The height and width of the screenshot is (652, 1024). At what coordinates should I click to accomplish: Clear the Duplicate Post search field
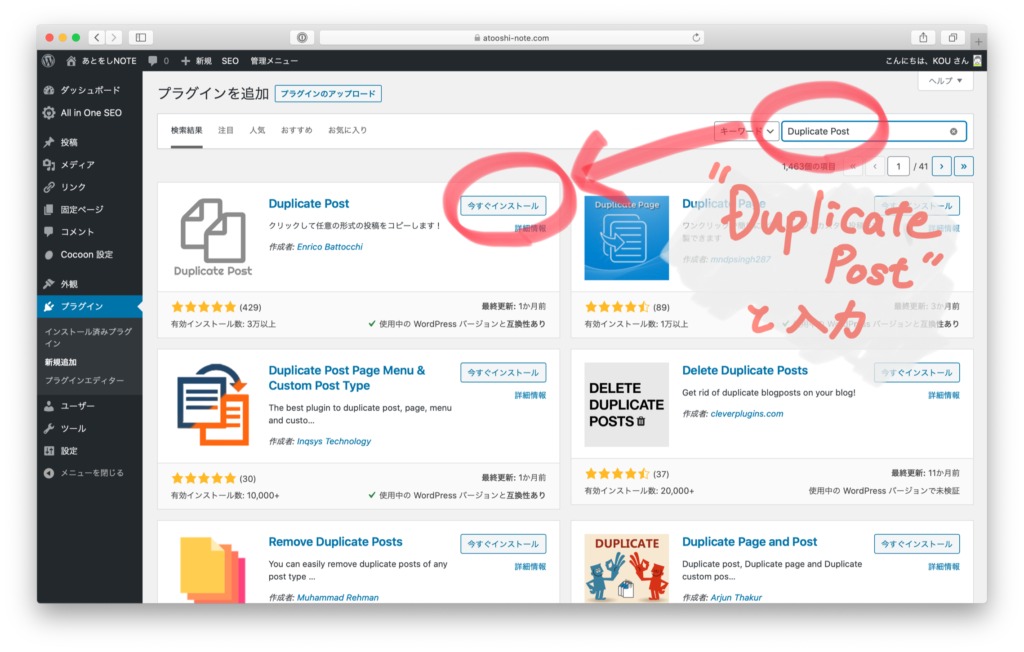[x=953, y=131]
